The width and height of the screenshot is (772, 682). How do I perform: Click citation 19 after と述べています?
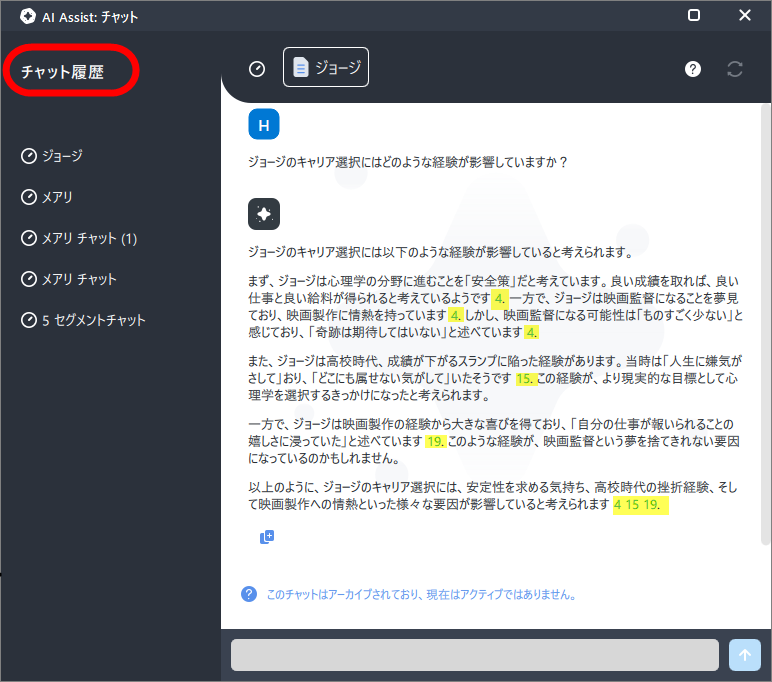tap(435, 442)
